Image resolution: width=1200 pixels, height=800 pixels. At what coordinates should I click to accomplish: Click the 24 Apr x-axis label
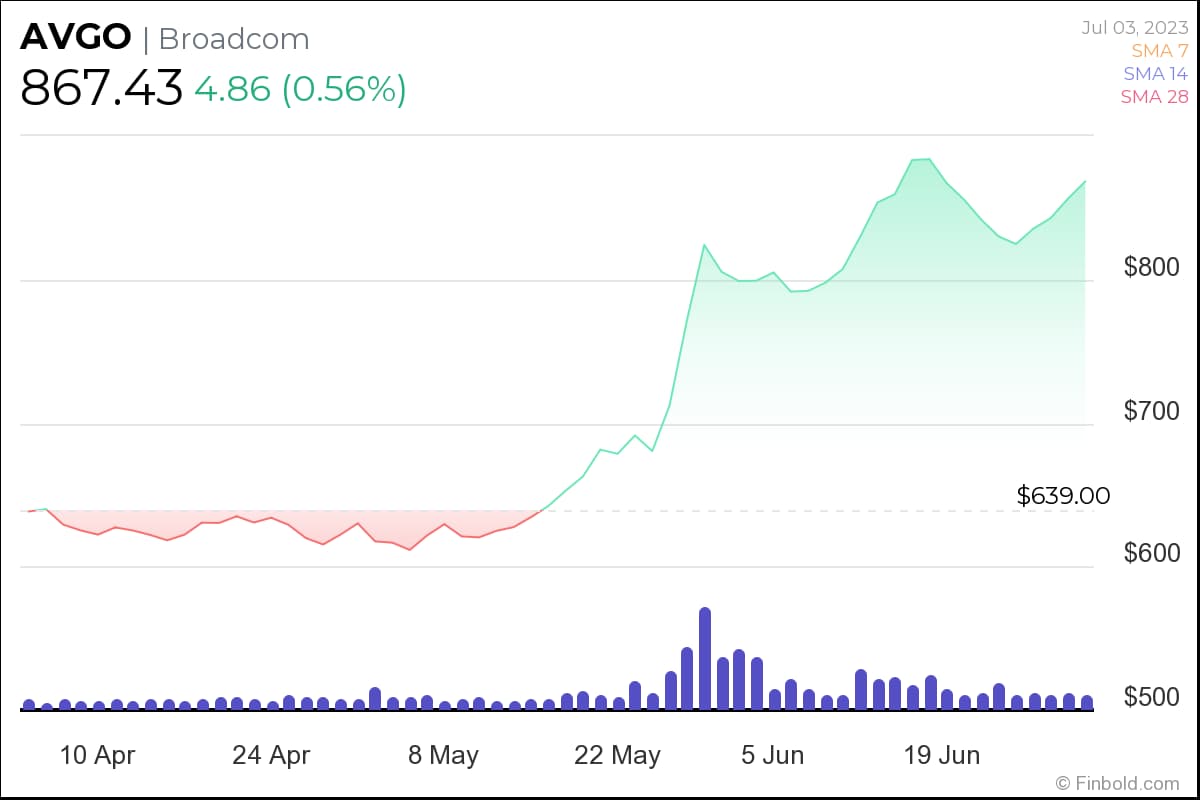pos(271,755)
